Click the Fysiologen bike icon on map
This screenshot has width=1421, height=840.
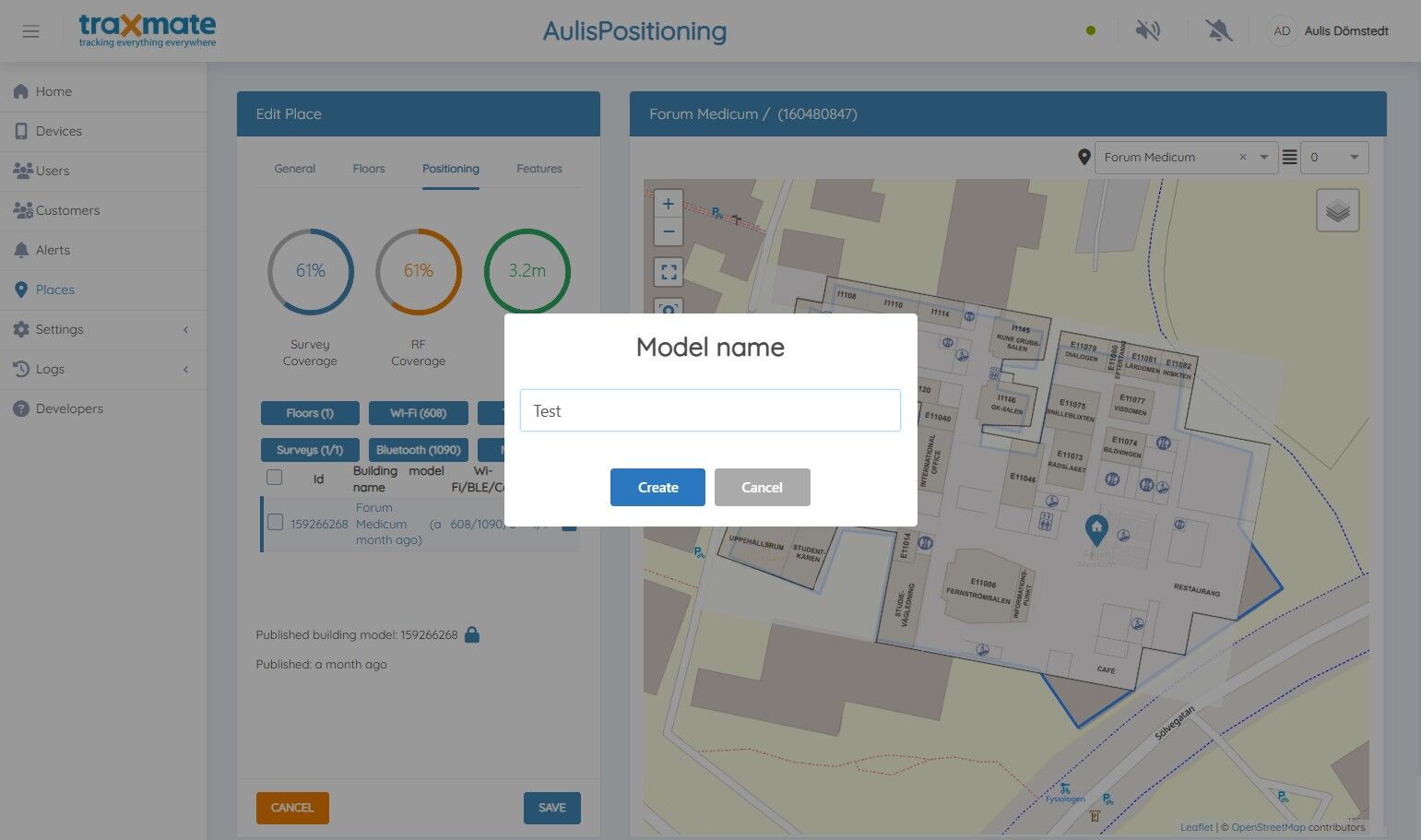tap(1065, 788)
